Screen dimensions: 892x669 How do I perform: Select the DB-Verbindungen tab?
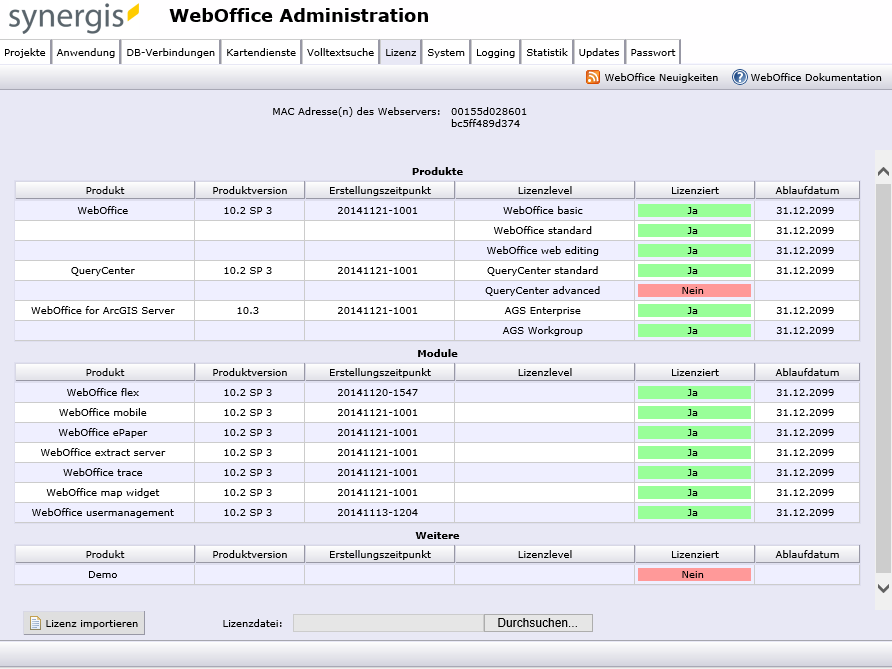coord(170,51)
